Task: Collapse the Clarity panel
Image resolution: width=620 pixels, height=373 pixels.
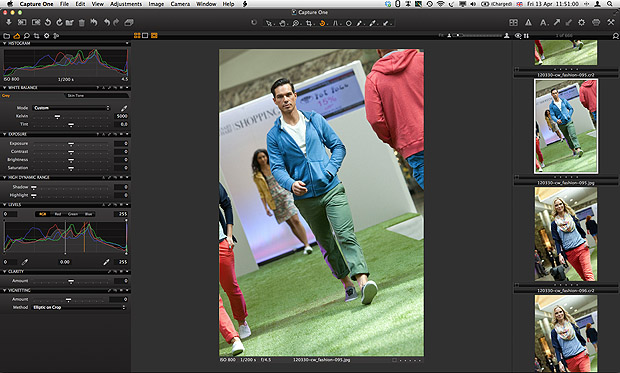Action: click(x=5, y=271)
